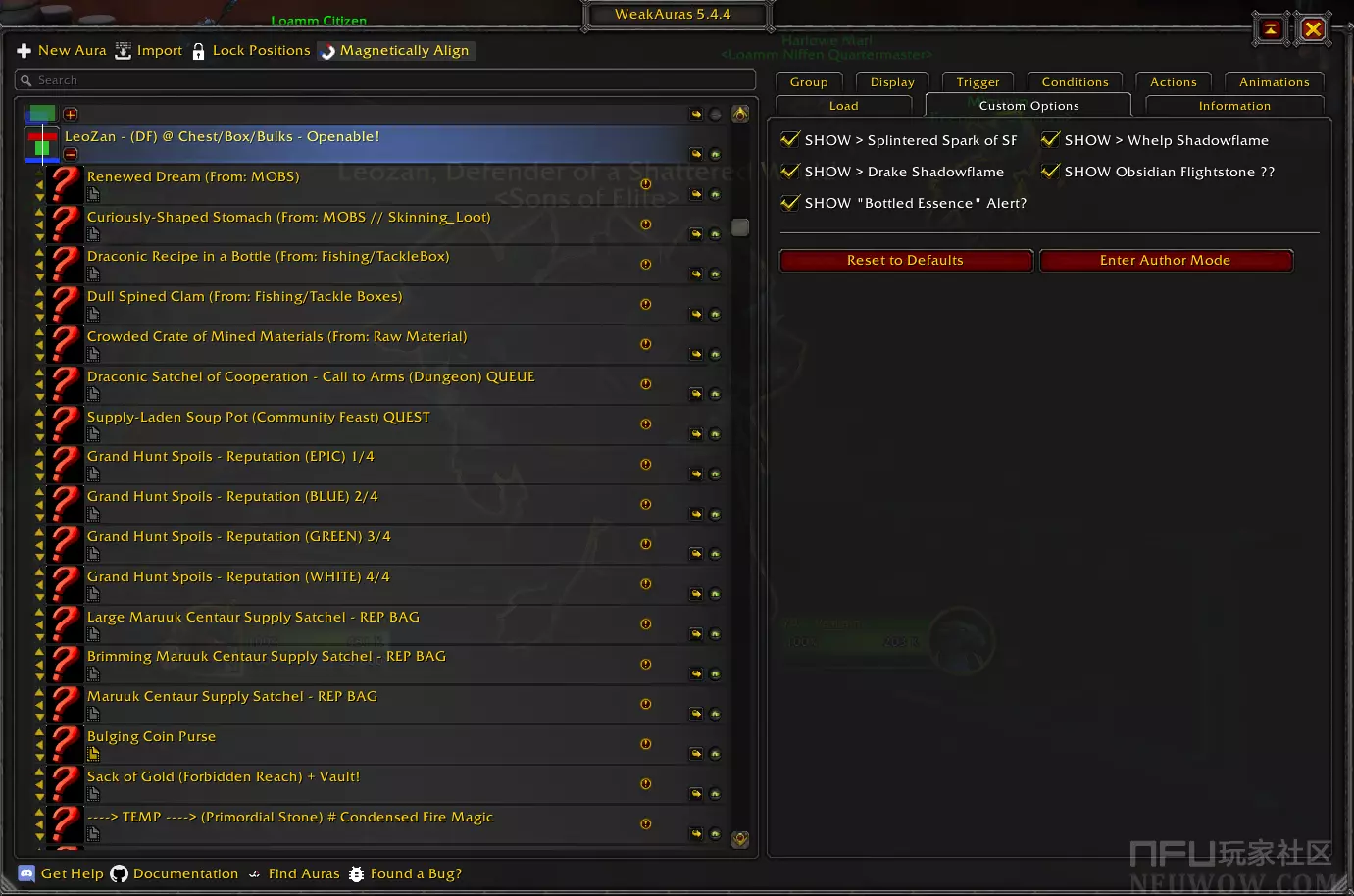Viewport: 1354px width, 896px height.
Task: Toggle SHOW > Drake Shadowflame checkbox
Action: 790,172
